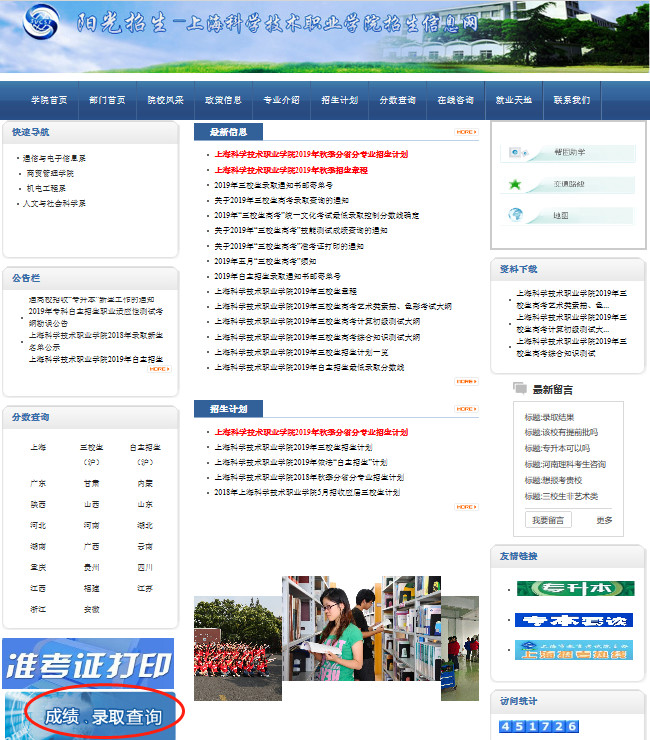Image resolution: width=650 pixels, height=740 pixels.
Task: Open 2019年自主招生录取通知书邮寄单号 link
Action: 278,276
